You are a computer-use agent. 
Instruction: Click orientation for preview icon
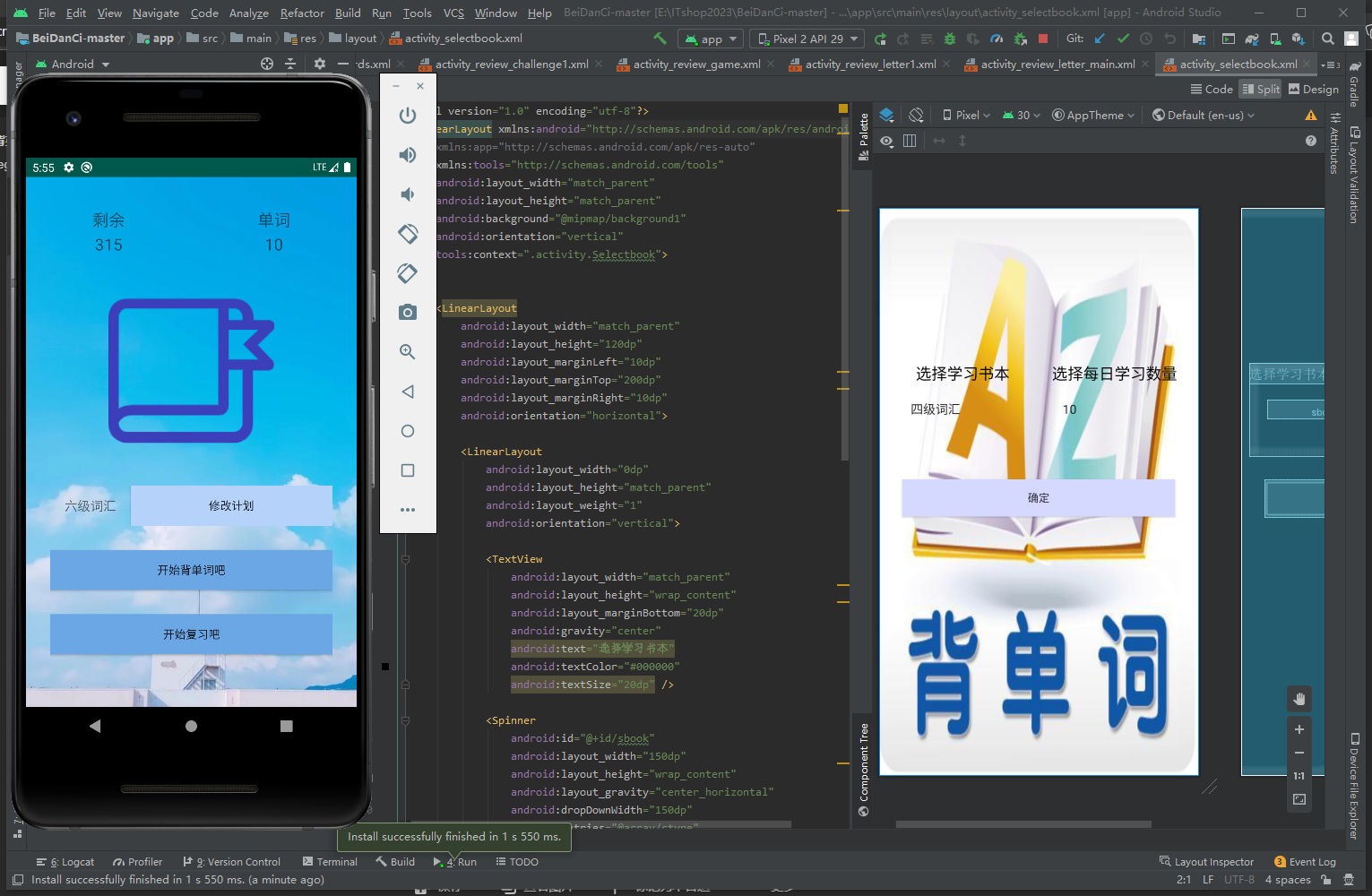click(x=916, y=115)
